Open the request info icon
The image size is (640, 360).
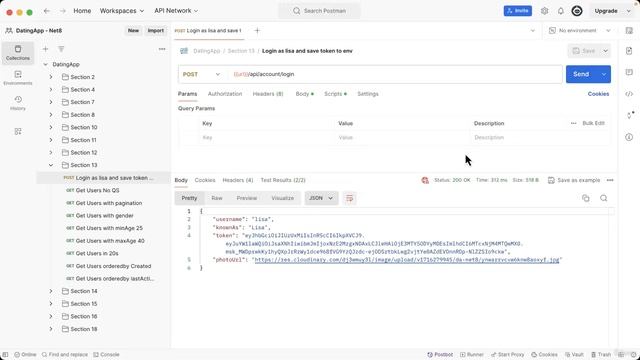pyautogui.click(x=629, y=137)
